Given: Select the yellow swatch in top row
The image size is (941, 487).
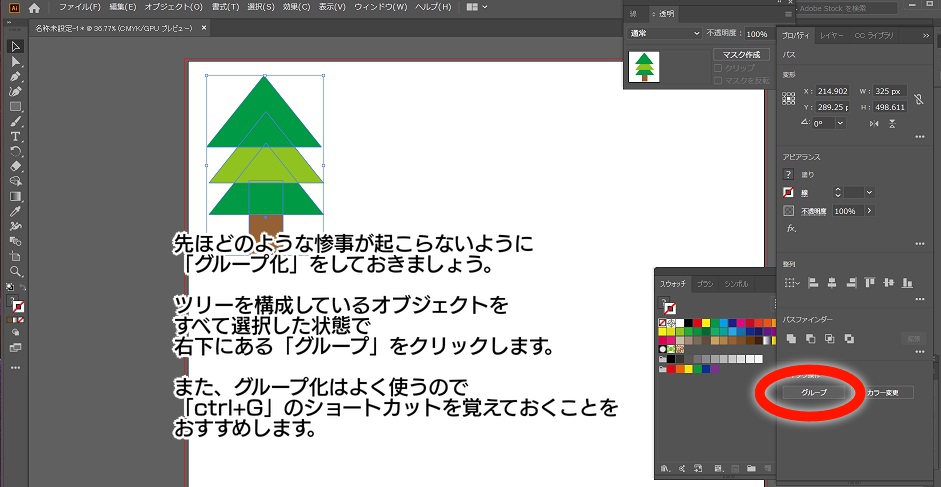Looking at the screenshot, I should pos(706,322).
